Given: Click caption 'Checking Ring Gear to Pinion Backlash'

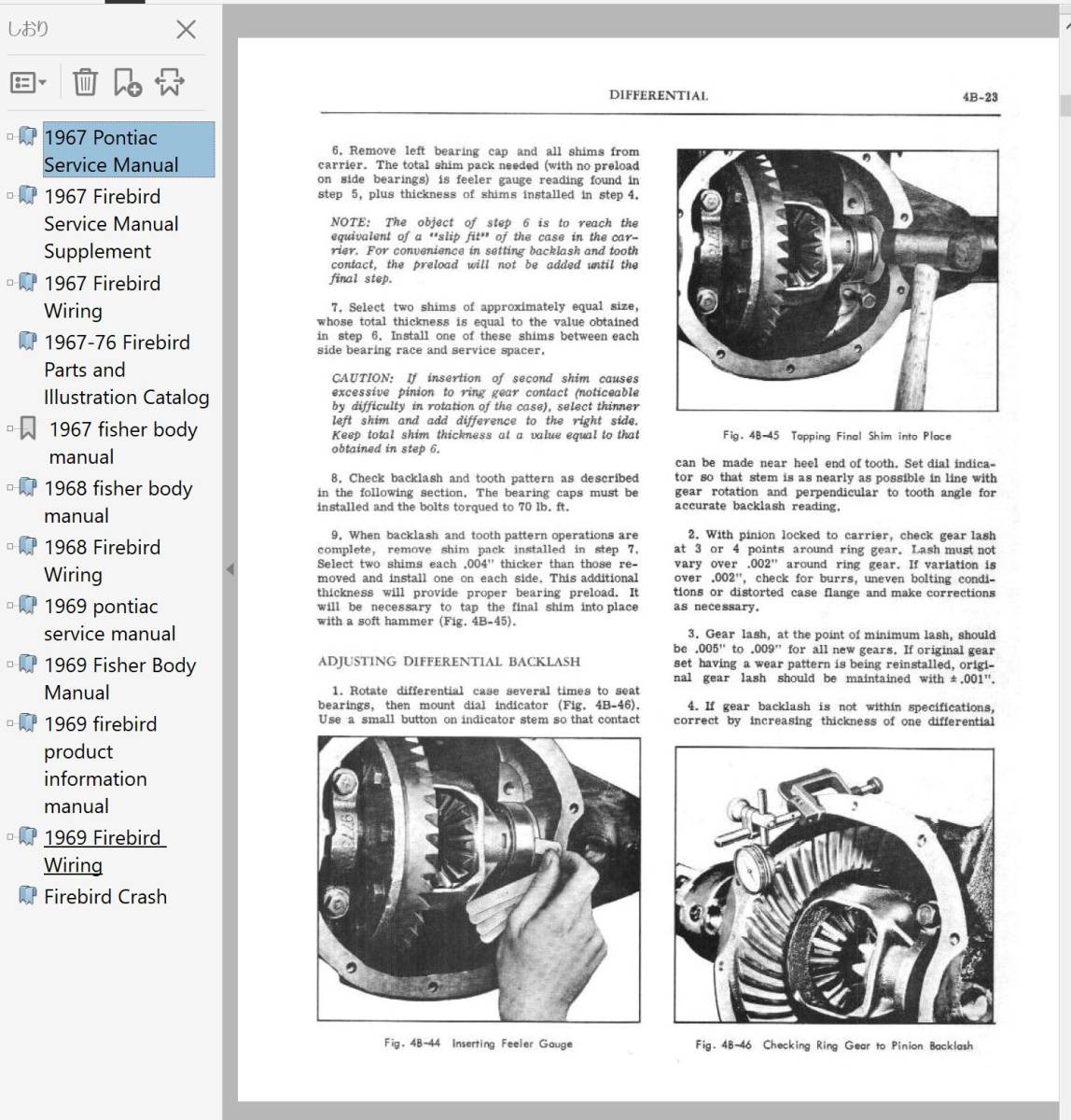Looking at the screenshot, I should pos(868,1045).
